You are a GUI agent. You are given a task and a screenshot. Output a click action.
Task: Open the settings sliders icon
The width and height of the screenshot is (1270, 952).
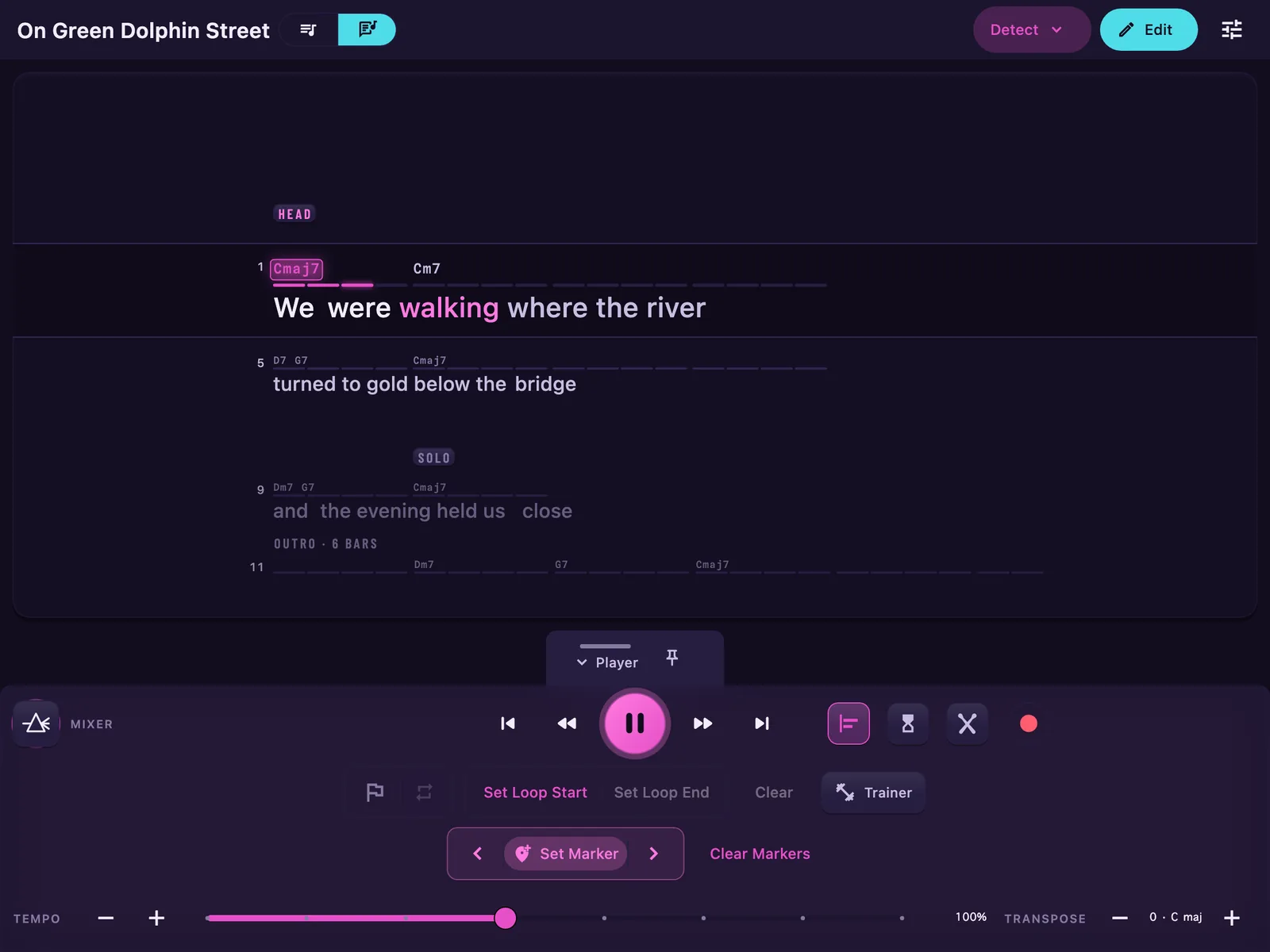coord(1231,29)
